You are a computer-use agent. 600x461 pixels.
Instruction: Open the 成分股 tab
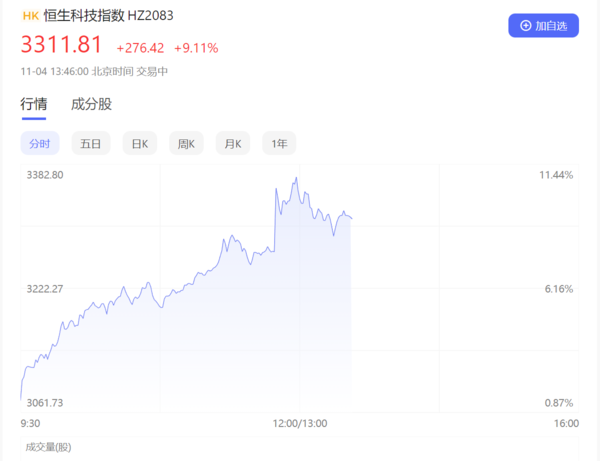[91, 103]
